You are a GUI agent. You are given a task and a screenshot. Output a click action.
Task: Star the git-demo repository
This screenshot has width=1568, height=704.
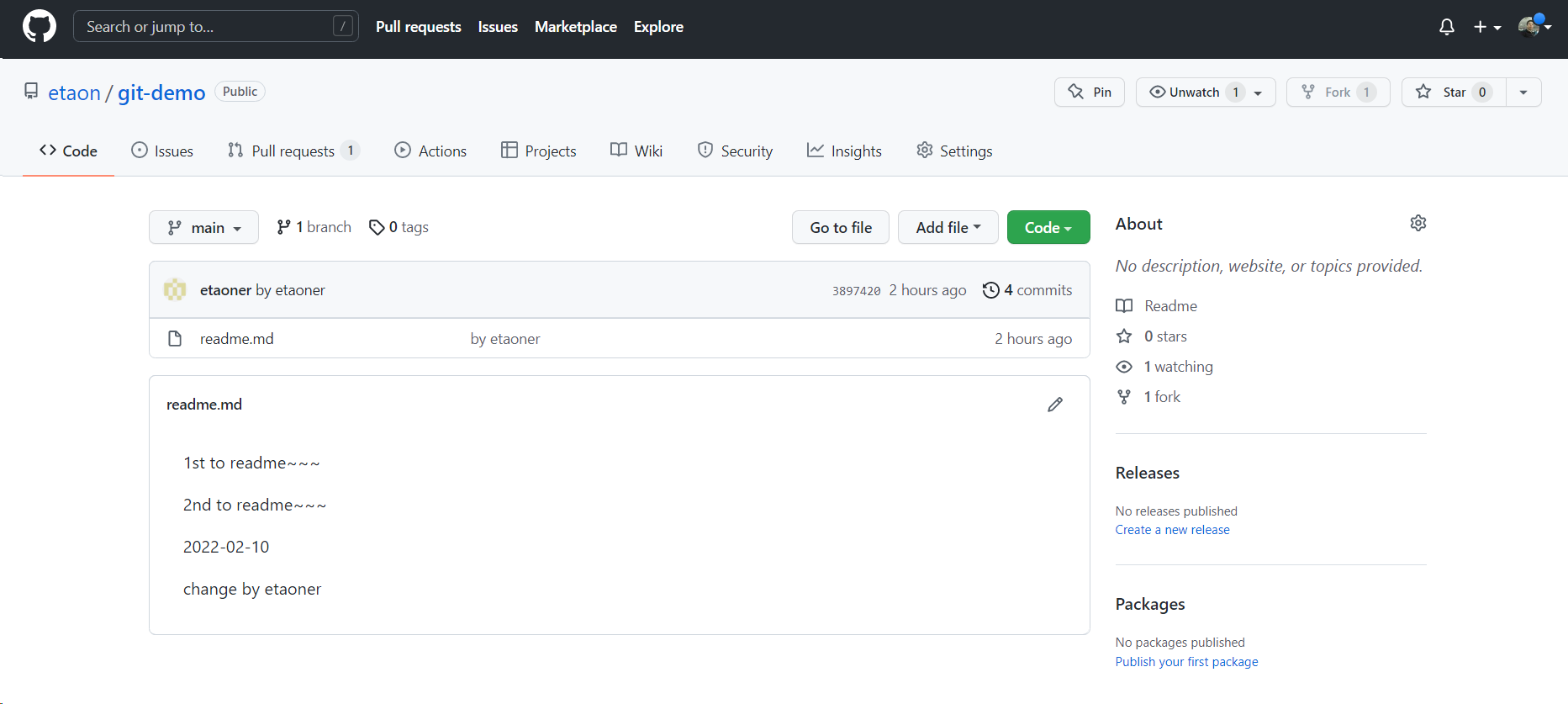1454,93
